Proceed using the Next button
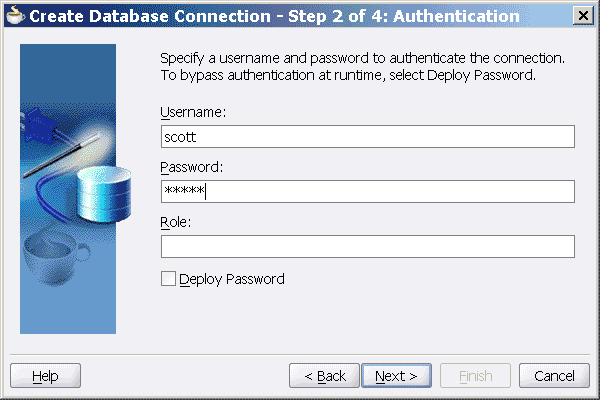 tap(396, 376)
